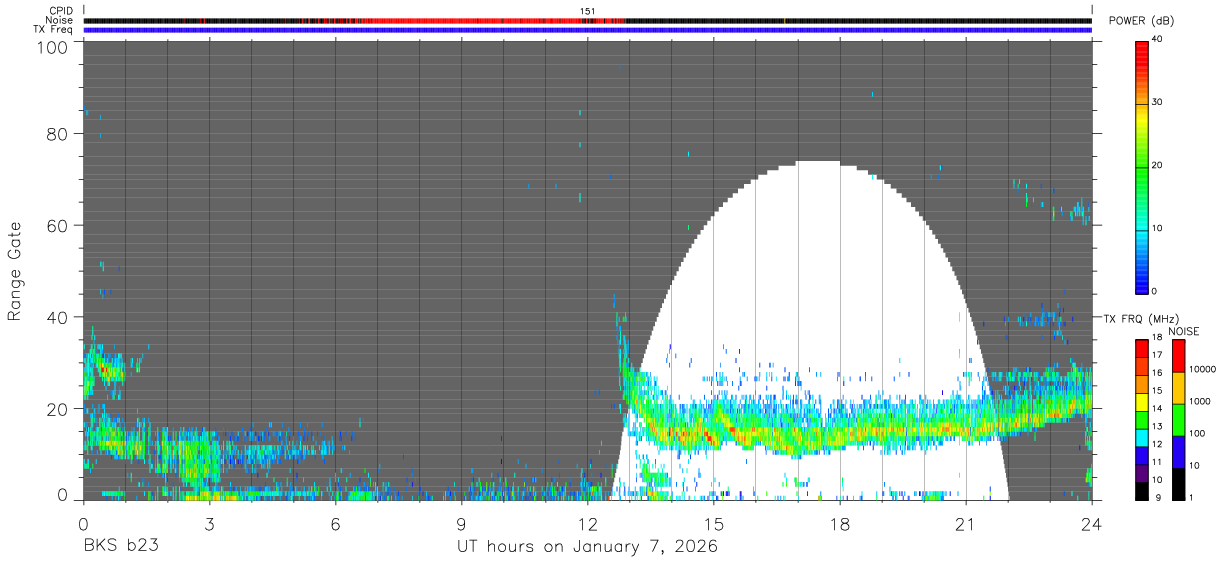Click the red section of the Noise strip
This screenshot has height=567, width=1228.
[490, 20]
